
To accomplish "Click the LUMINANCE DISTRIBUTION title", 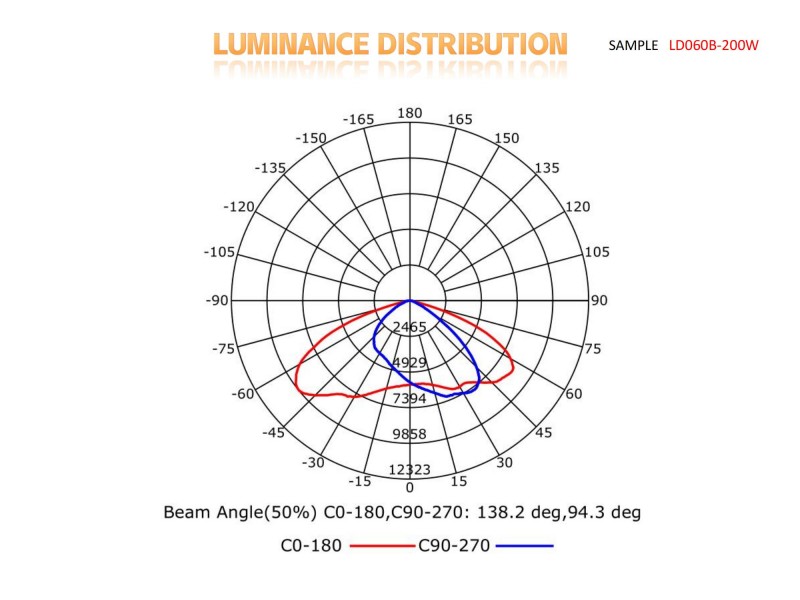I will [x=390, y=44].
